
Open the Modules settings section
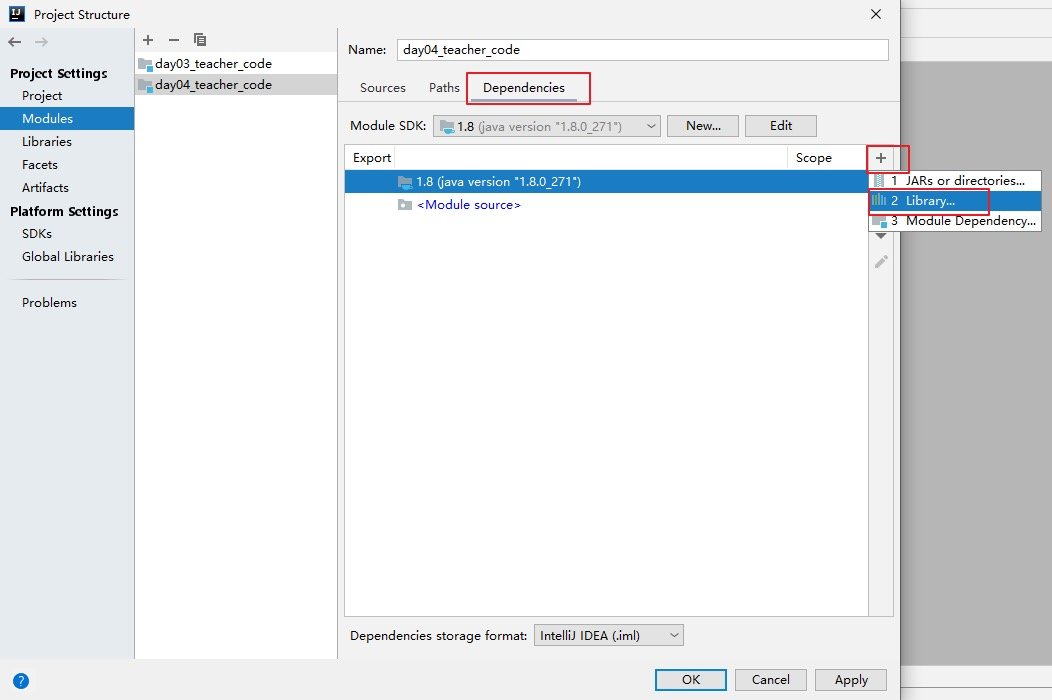pyautogui.click(x=67, y=119)
